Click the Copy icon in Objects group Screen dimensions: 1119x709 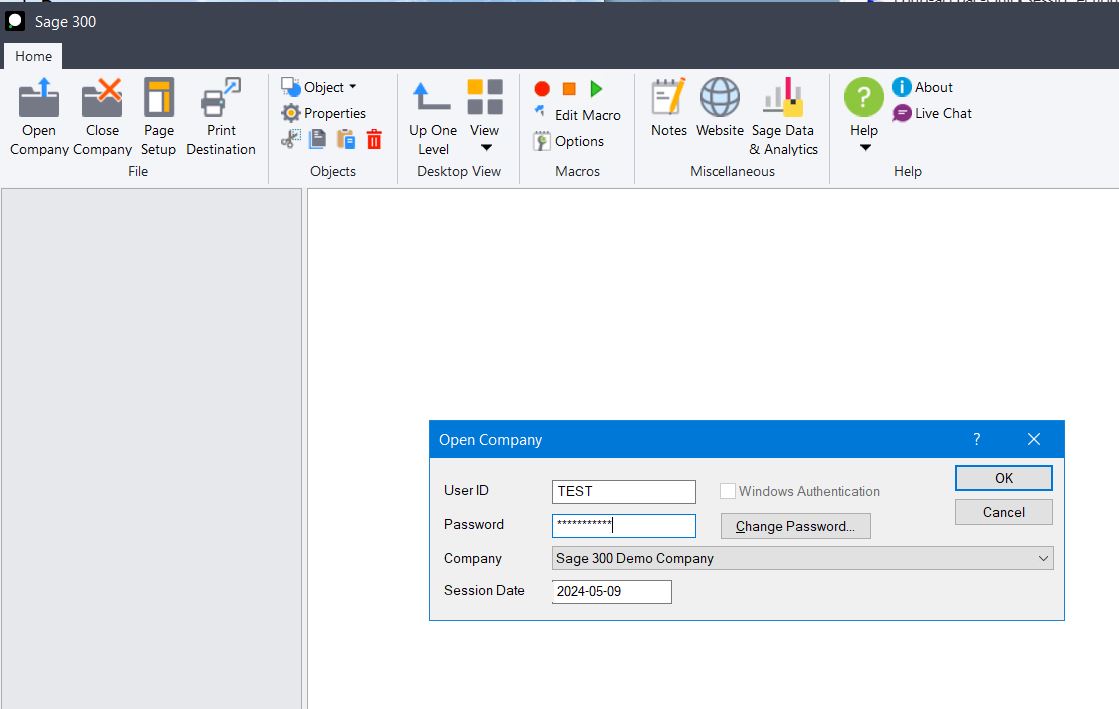point(318,139)
